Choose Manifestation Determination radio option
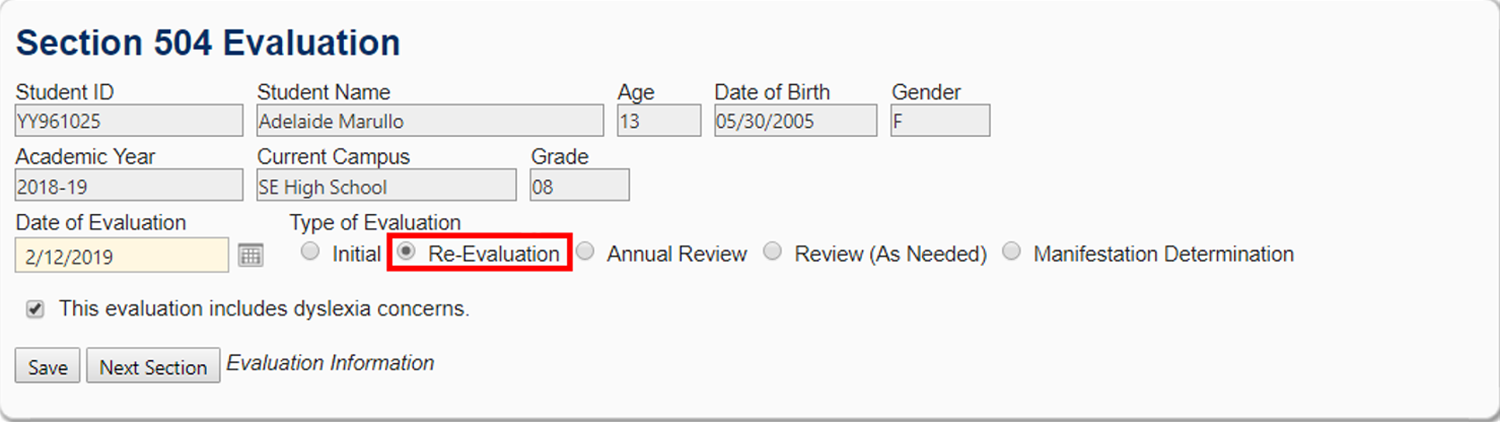 click(1012, 252)
